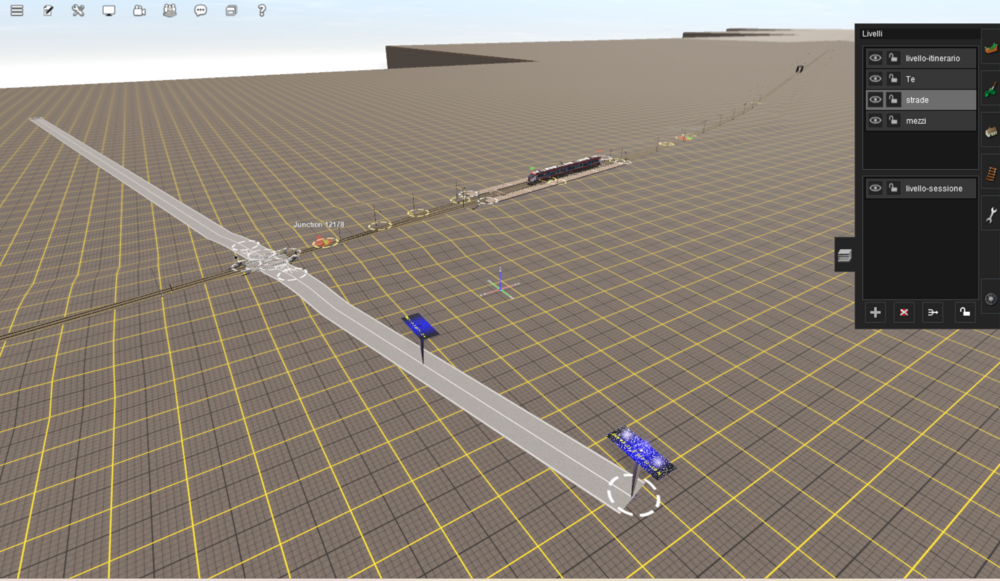Open the tools wrench-and-screwdriver menu
Viewport: 1000px width, 581px height.
coord(78,11)
